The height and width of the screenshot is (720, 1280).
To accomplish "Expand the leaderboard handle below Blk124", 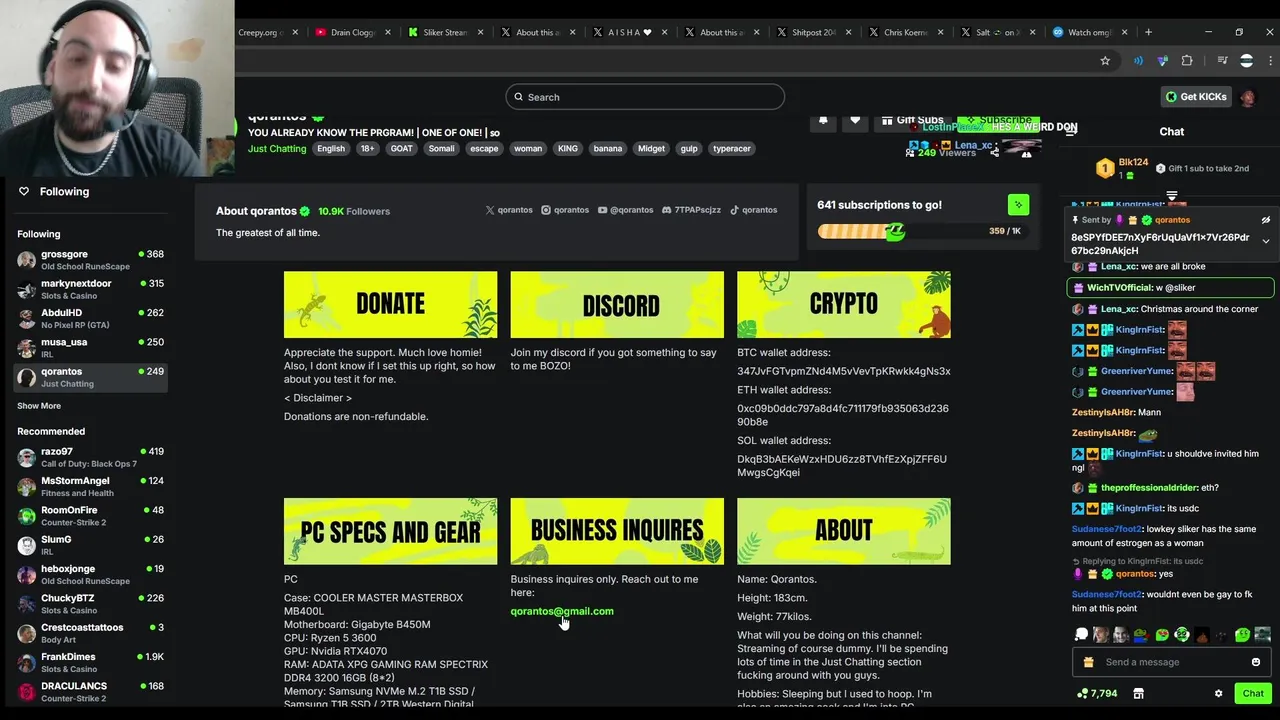I will (x=1172, y=195).
